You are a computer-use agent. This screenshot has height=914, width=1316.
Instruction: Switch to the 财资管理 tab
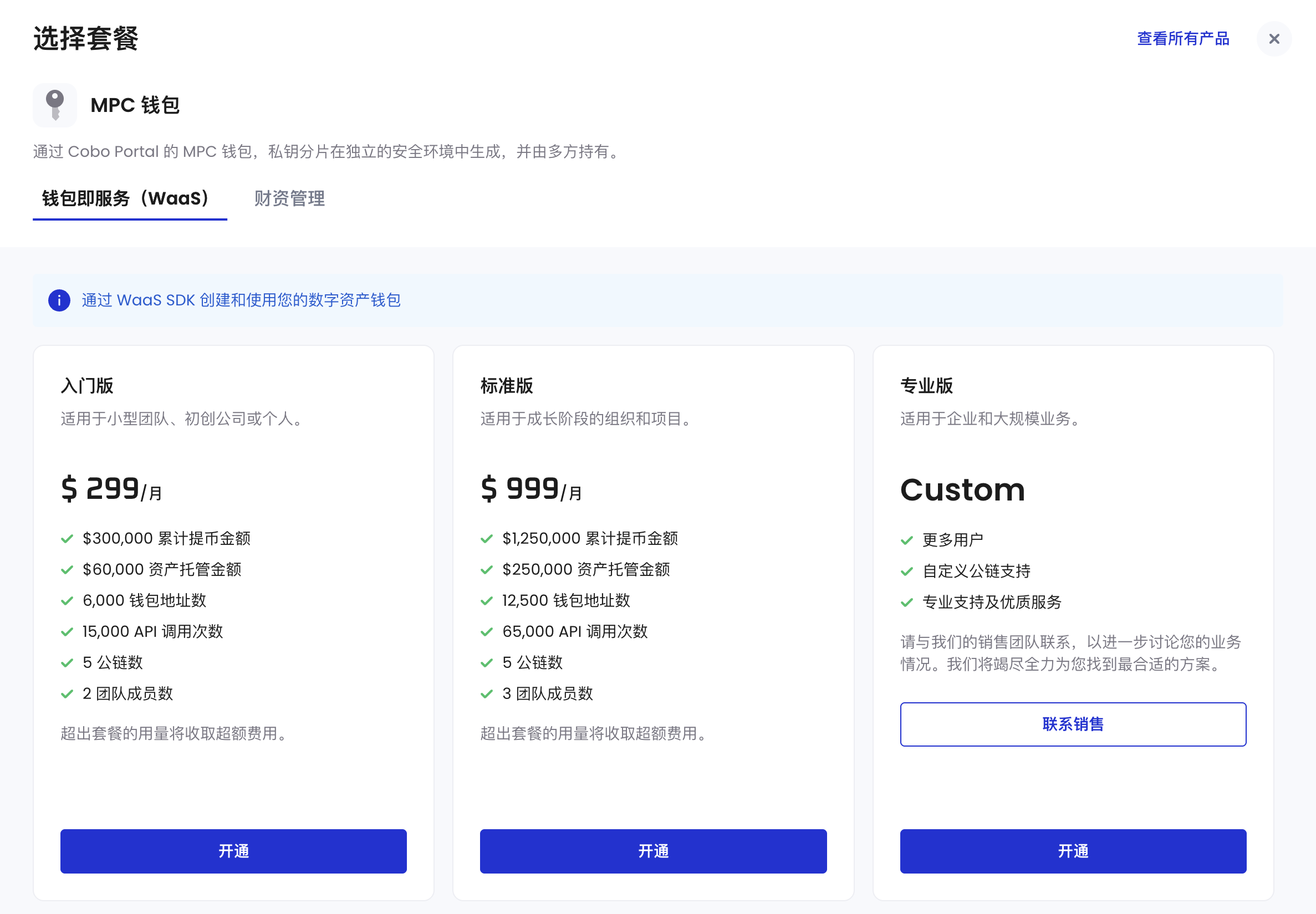tap(289, 199)
